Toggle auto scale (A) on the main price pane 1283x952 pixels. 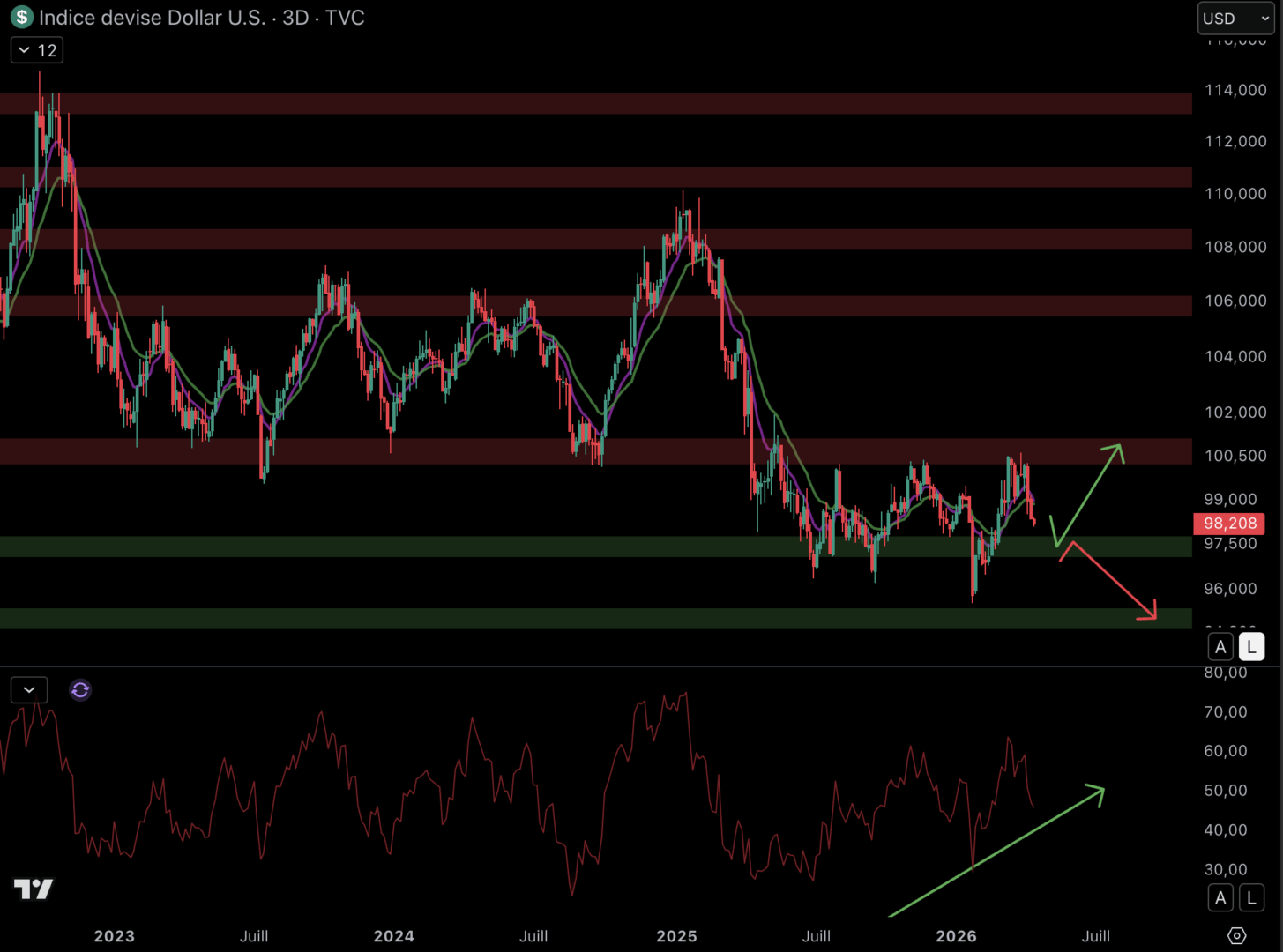click(1220, 647)
